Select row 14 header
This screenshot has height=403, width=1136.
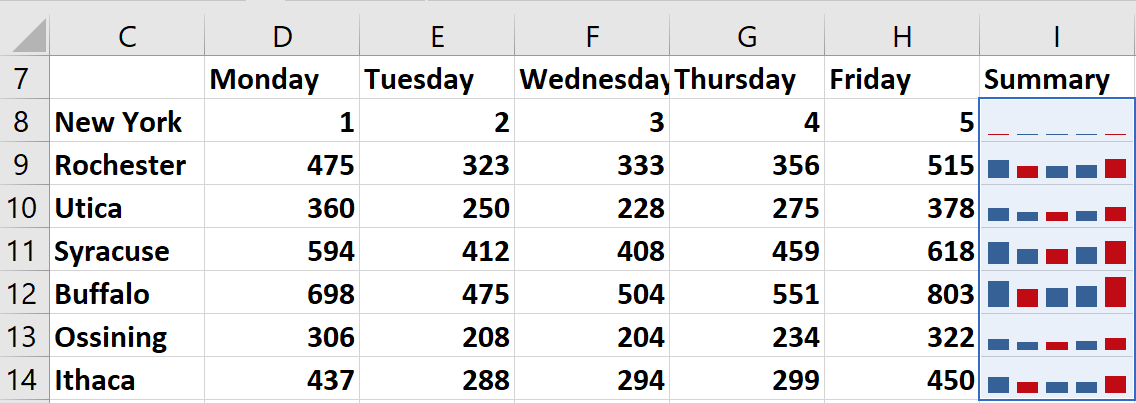click(24, 381)
